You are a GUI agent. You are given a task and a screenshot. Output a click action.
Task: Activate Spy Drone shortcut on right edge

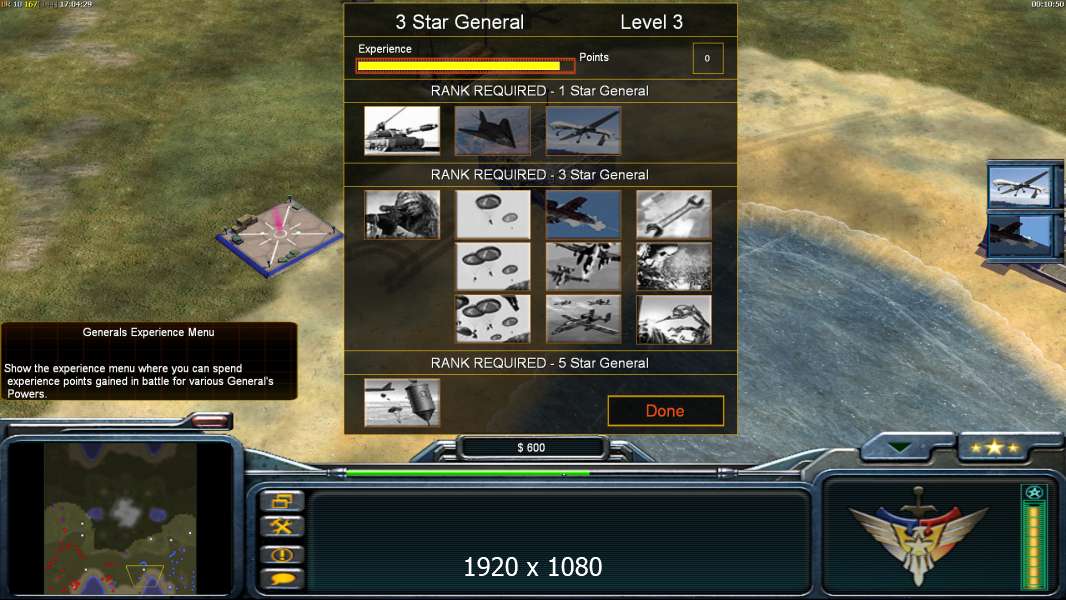pyautogui.click(x=1020, y=186)
